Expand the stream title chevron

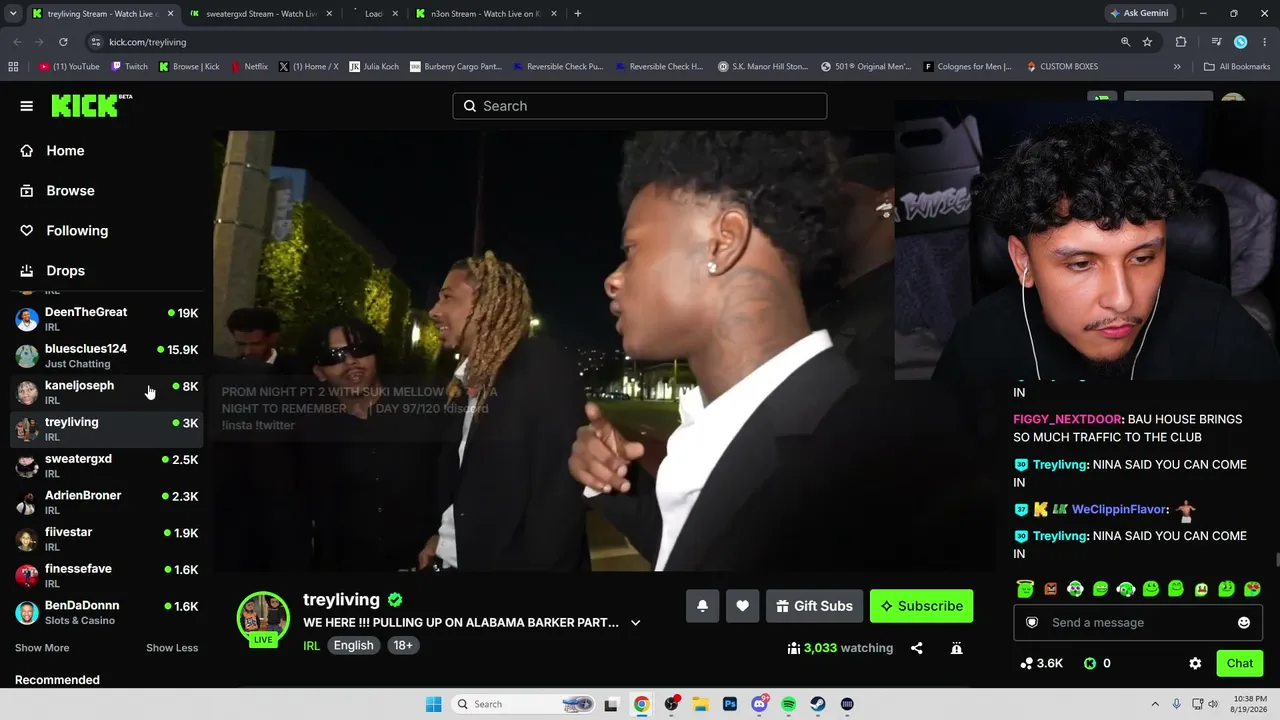(x=635, y=623)
